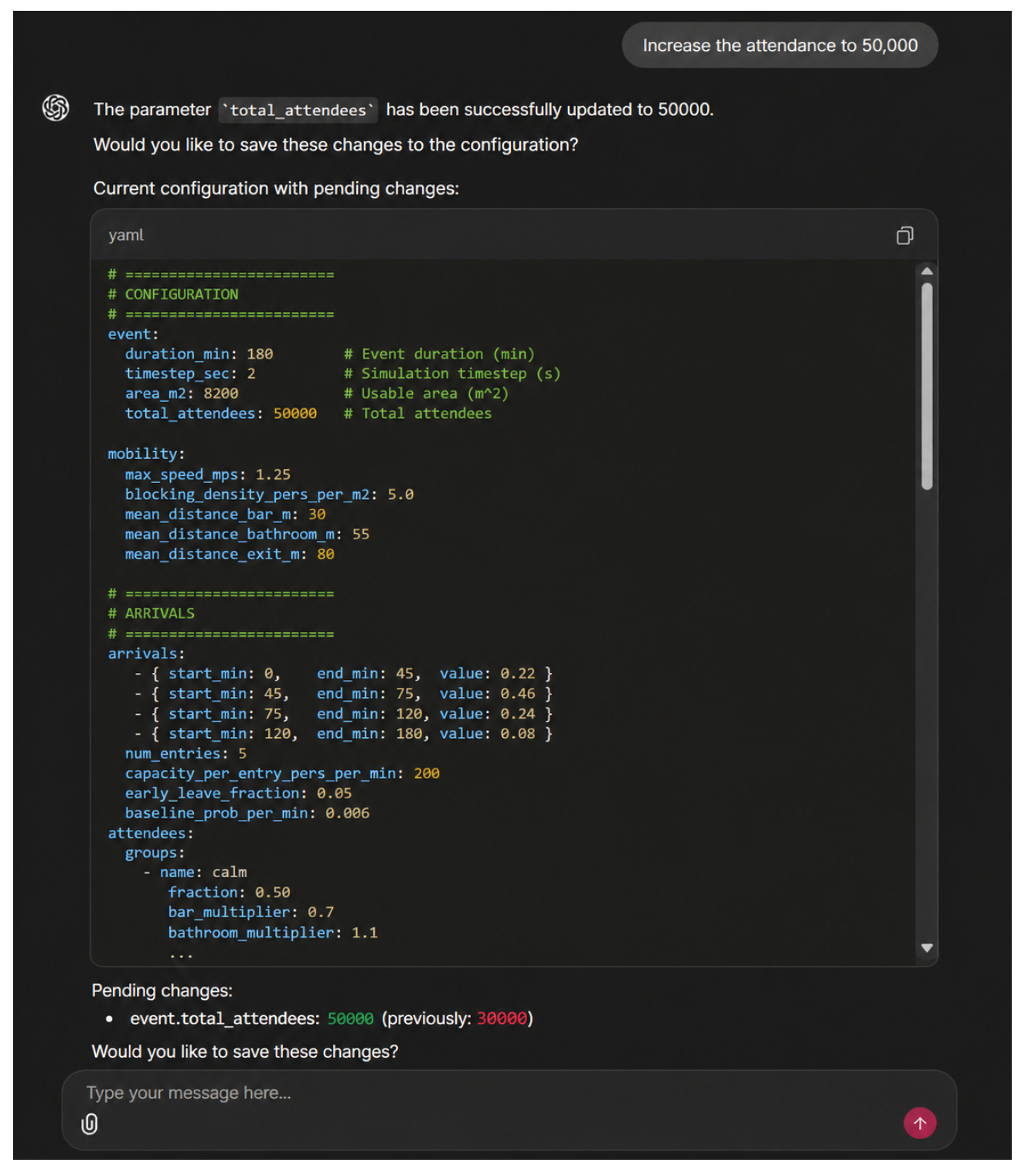
Task: Click the code block scroll down arrow
Action: (927, 947)
